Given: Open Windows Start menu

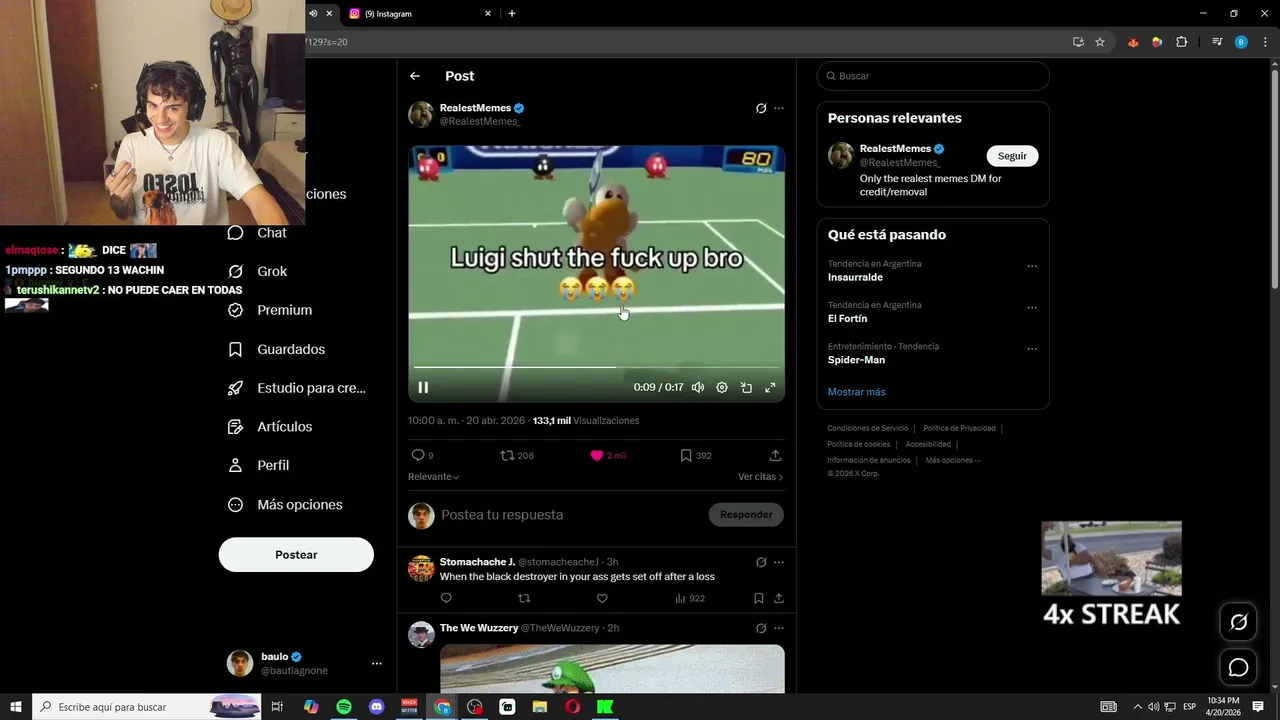Looking at the screenshot, I should click(16, 707).
